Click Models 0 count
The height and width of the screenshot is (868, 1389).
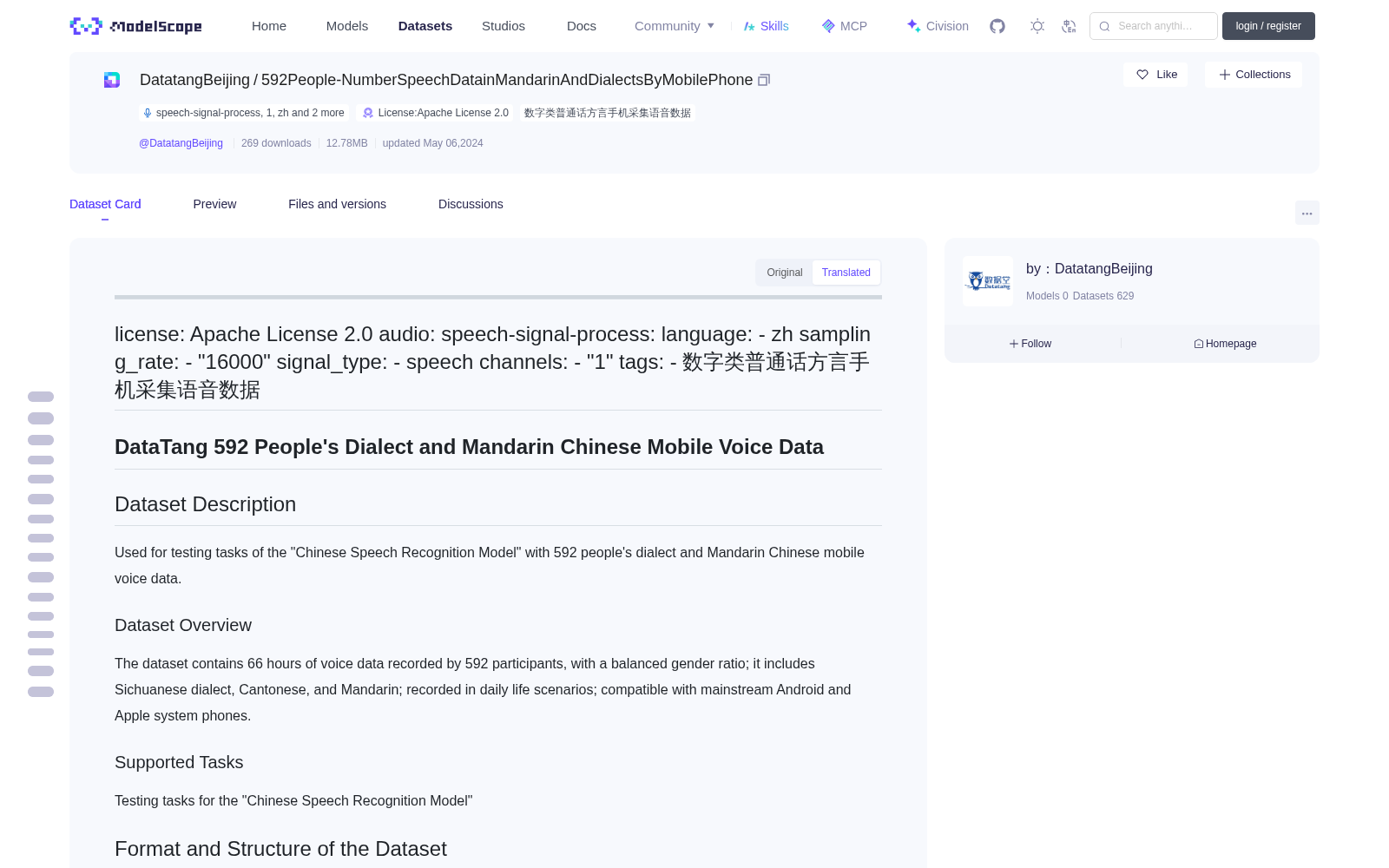(x=1047, y=296)
